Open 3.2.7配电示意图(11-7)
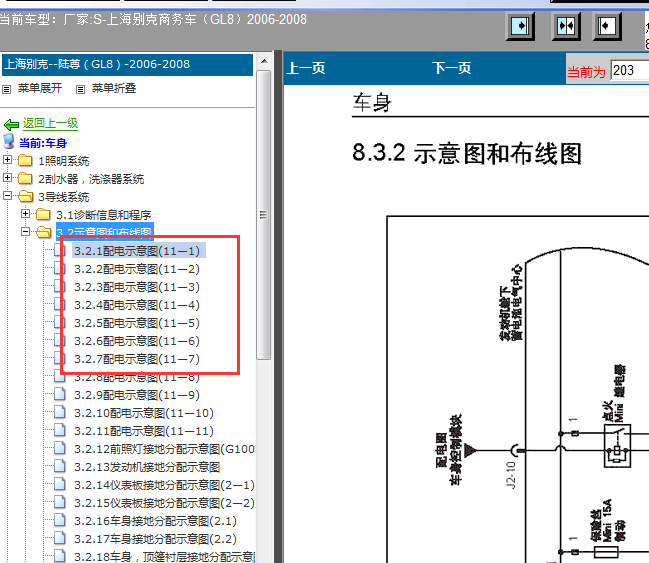Viewport: 649px width, 563px height. (137, 359)
